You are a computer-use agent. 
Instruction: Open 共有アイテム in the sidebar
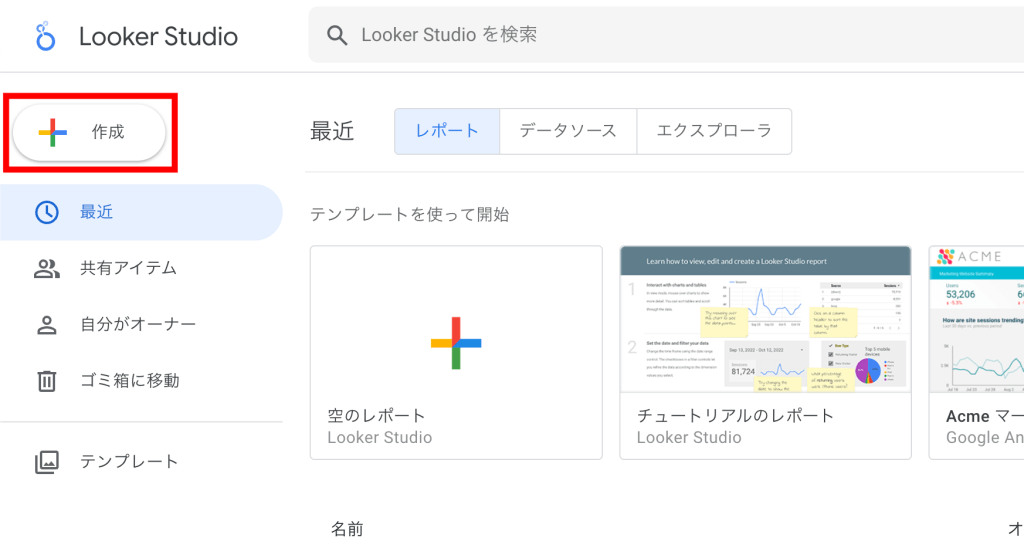point(141,268)
